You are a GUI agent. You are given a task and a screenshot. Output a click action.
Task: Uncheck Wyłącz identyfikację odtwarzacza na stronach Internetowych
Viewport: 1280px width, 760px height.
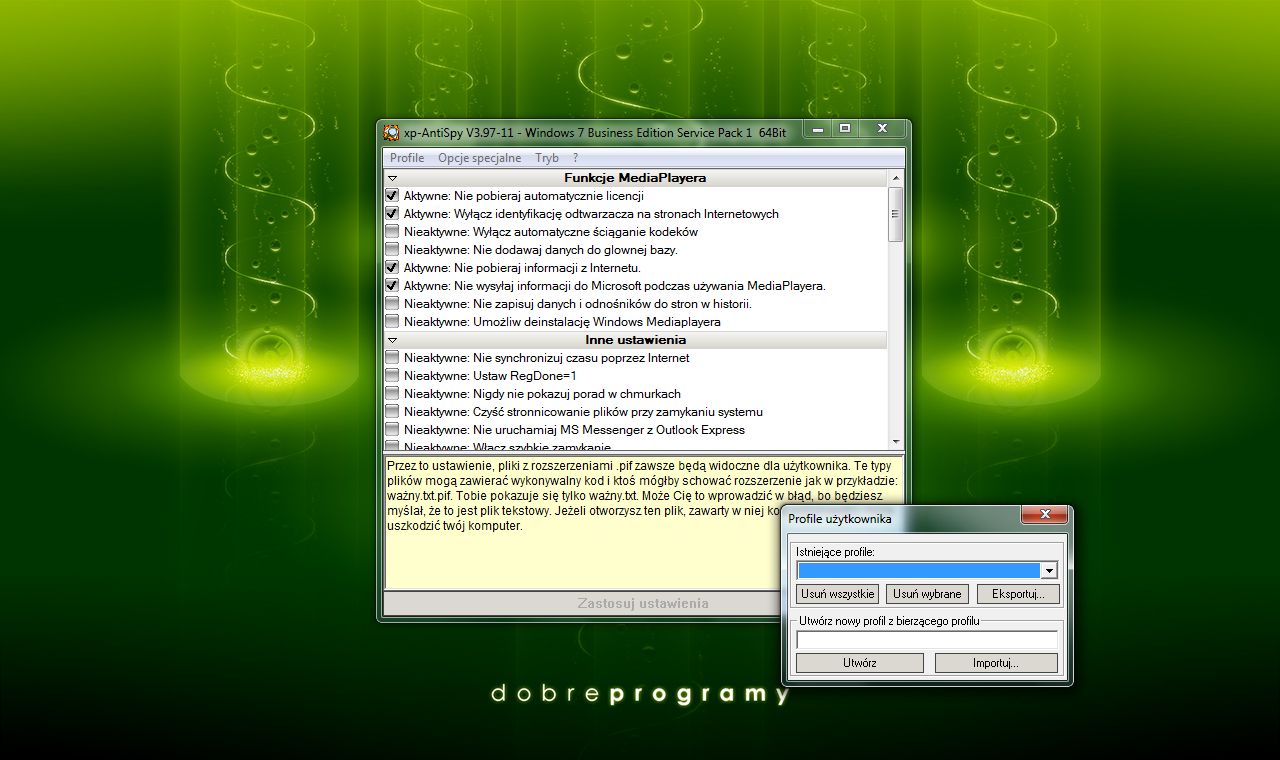pyautogui.click(x=392, y=214)
